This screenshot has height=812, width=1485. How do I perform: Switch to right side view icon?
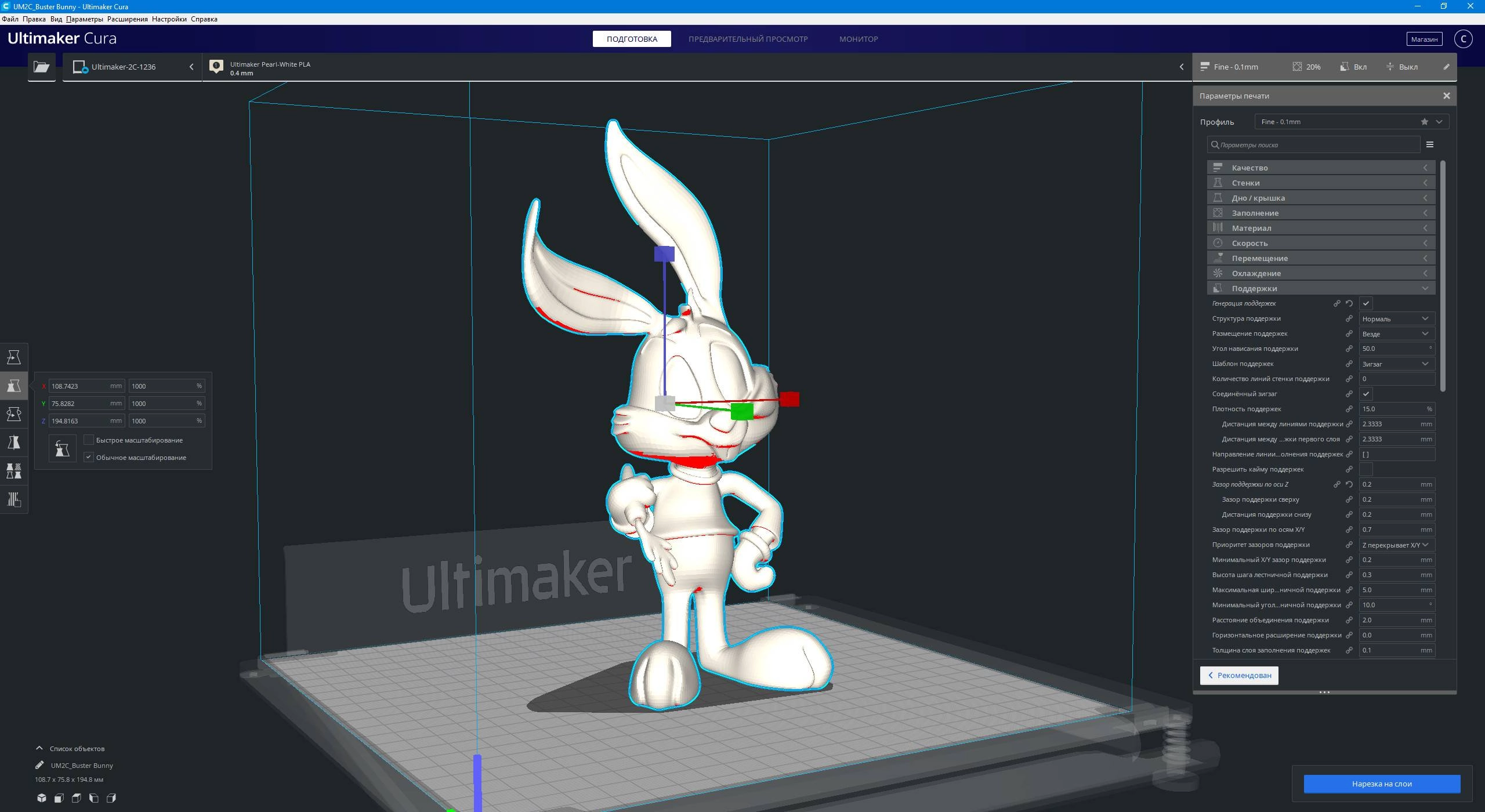click(x=111, y=798)
